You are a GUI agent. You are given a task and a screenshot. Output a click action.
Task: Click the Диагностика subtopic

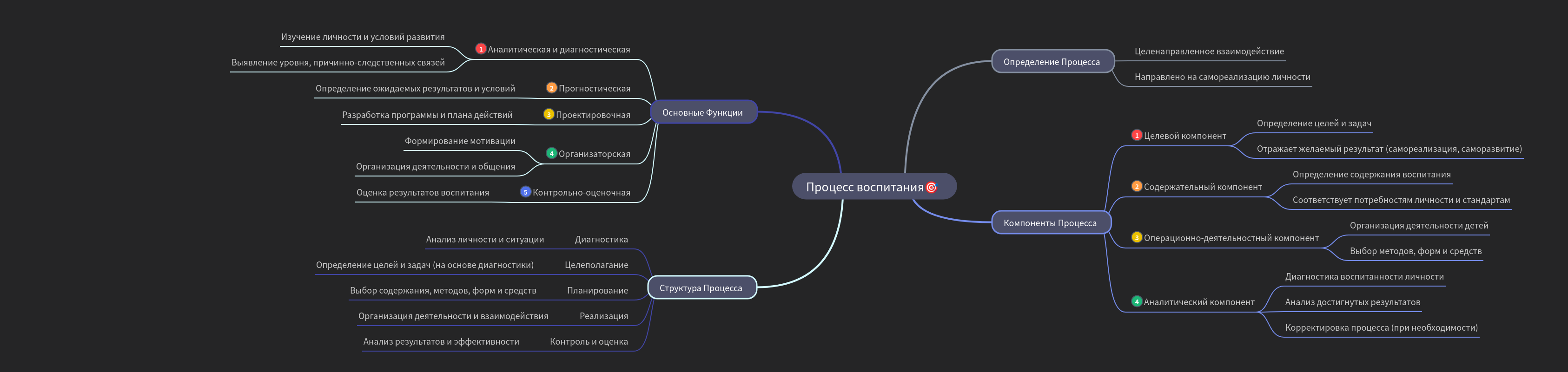pyautogui.click(x=601, y=240)
